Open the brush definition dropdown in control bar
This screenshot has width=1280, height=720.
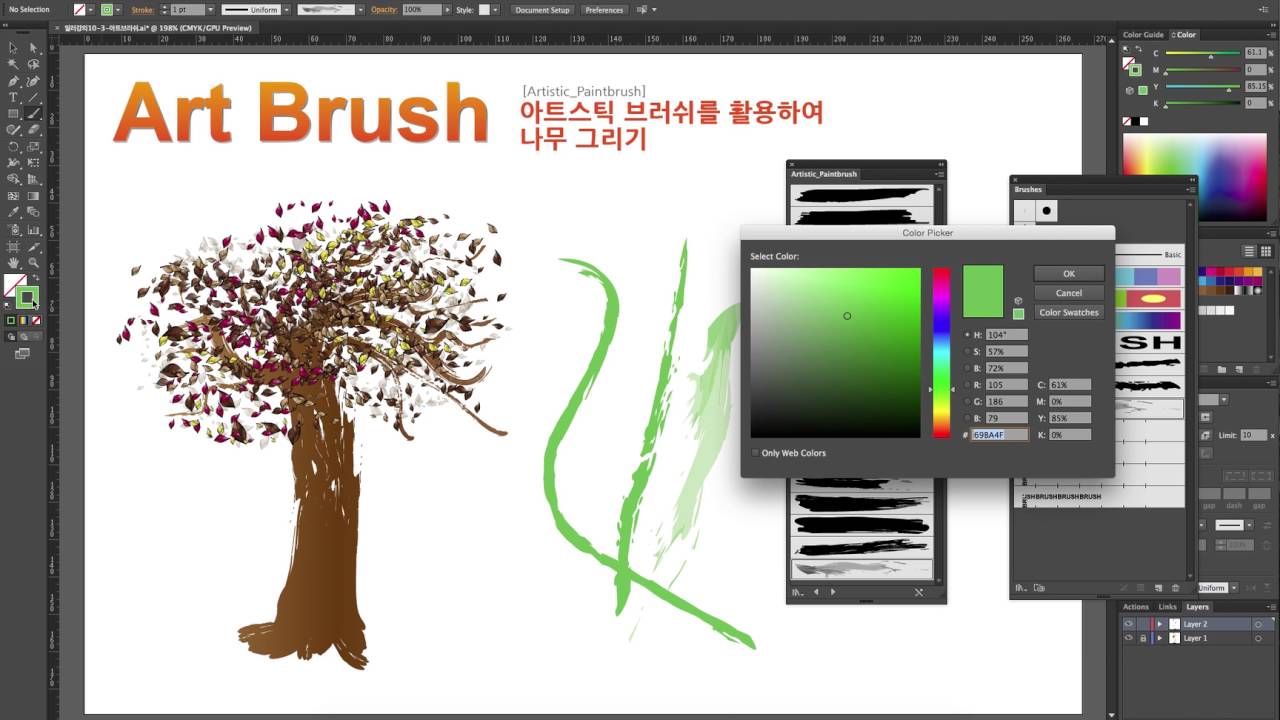point(362,10)
